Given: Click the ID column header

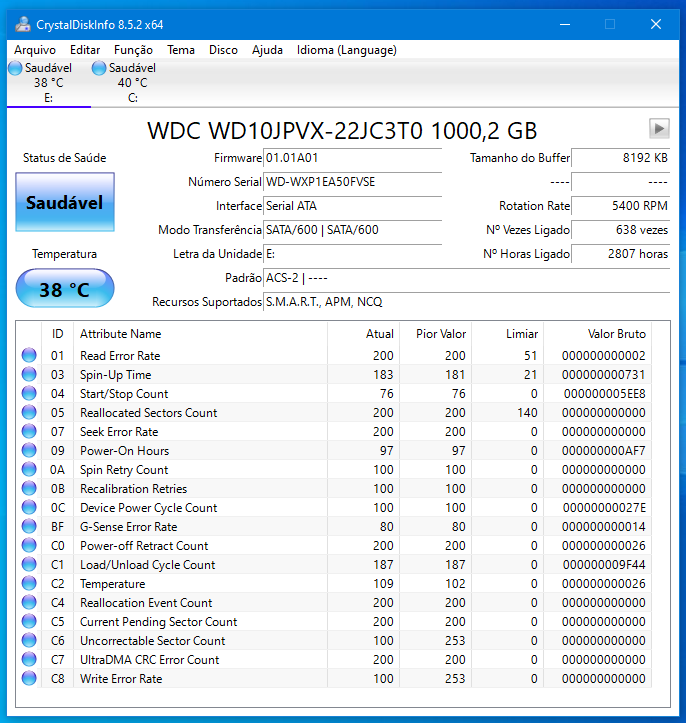Looking at the screenshot, I should [x=58, y=334].
